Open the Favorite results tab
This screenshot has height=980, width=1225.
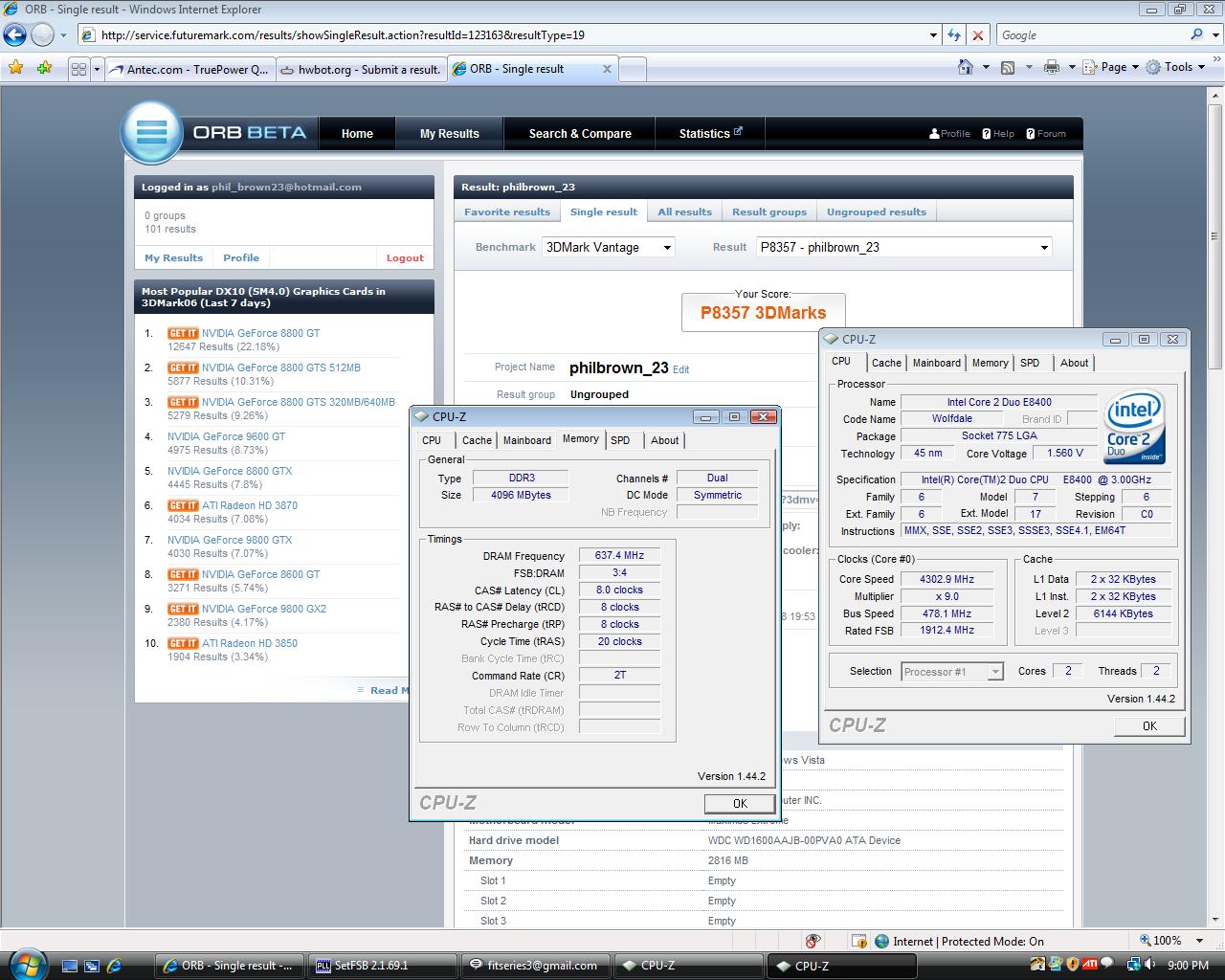tap(507, 212)
